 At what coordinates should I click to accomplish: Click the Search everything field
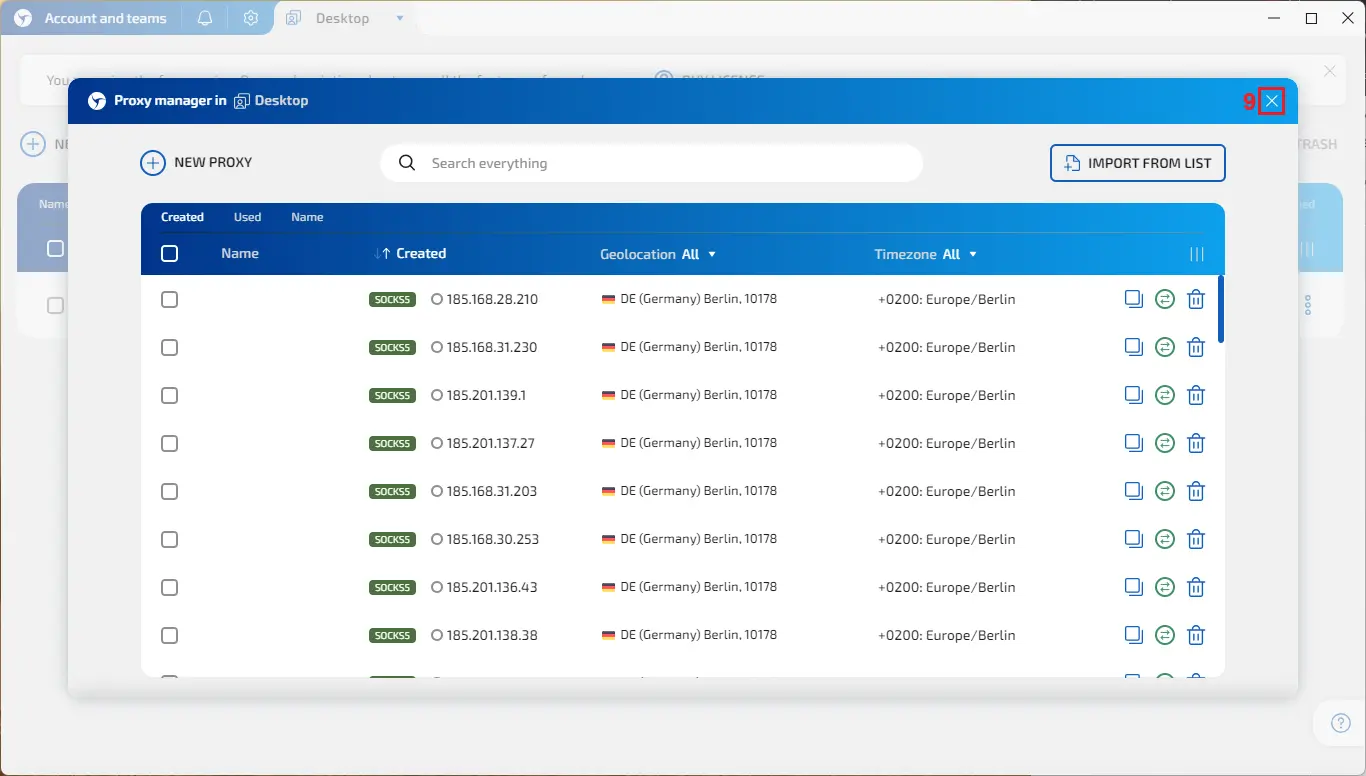click(x=651, y=163)
